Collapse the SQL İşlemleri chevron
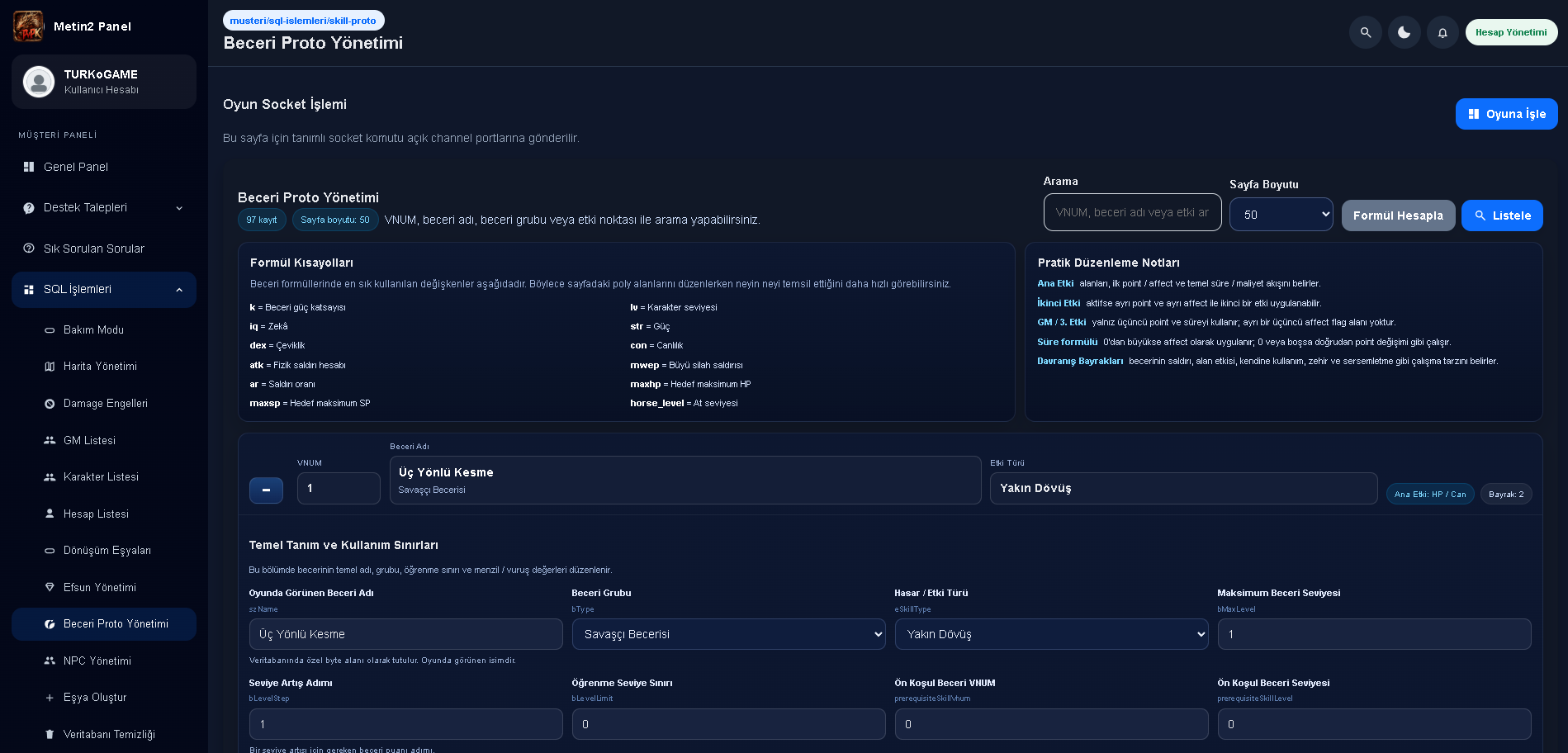Image resolution: width=1568 pixels, height=753 pixels. pyautogui.click(x=179, y=290)
